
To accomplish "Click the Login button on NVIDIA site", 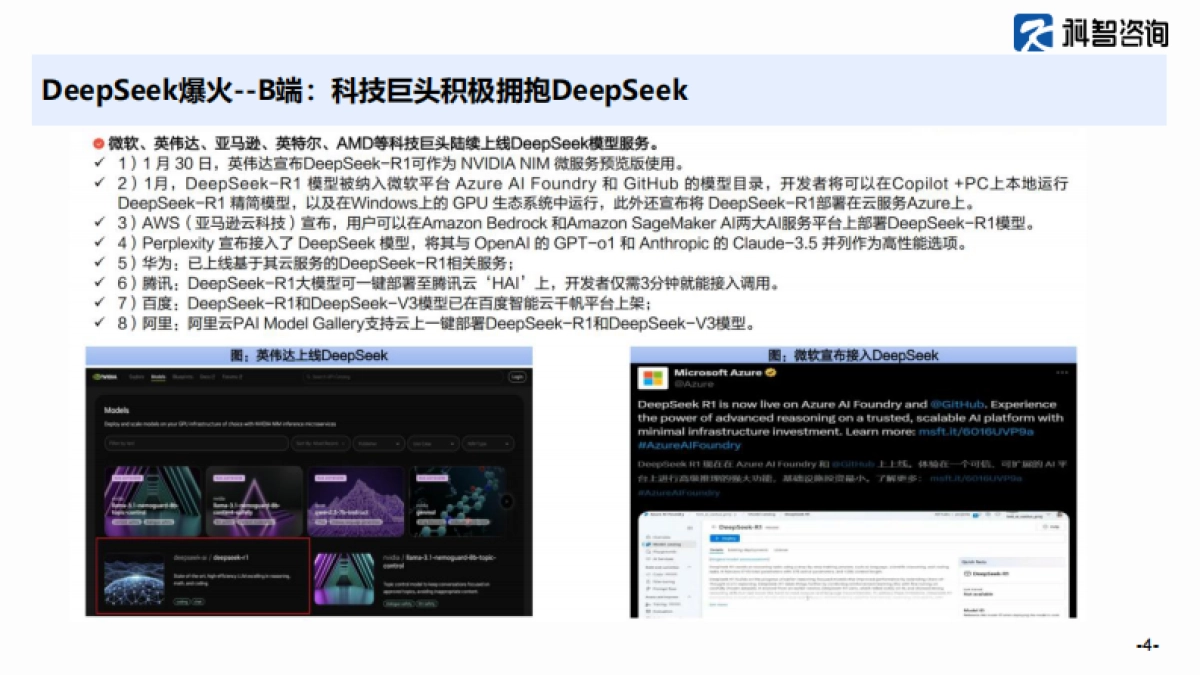I will tap(518, 377).
